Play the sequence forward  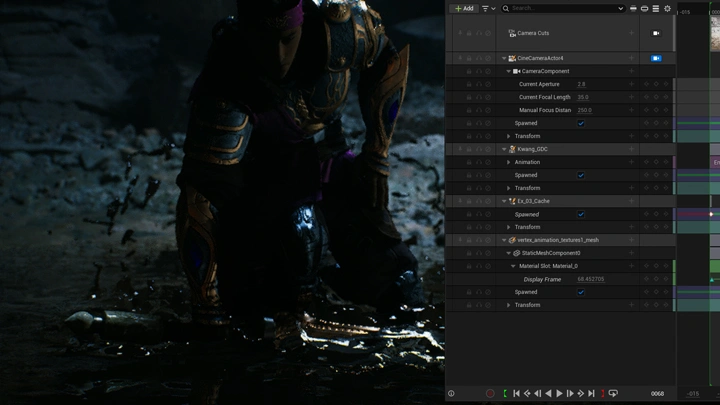[x=559, y=394]
